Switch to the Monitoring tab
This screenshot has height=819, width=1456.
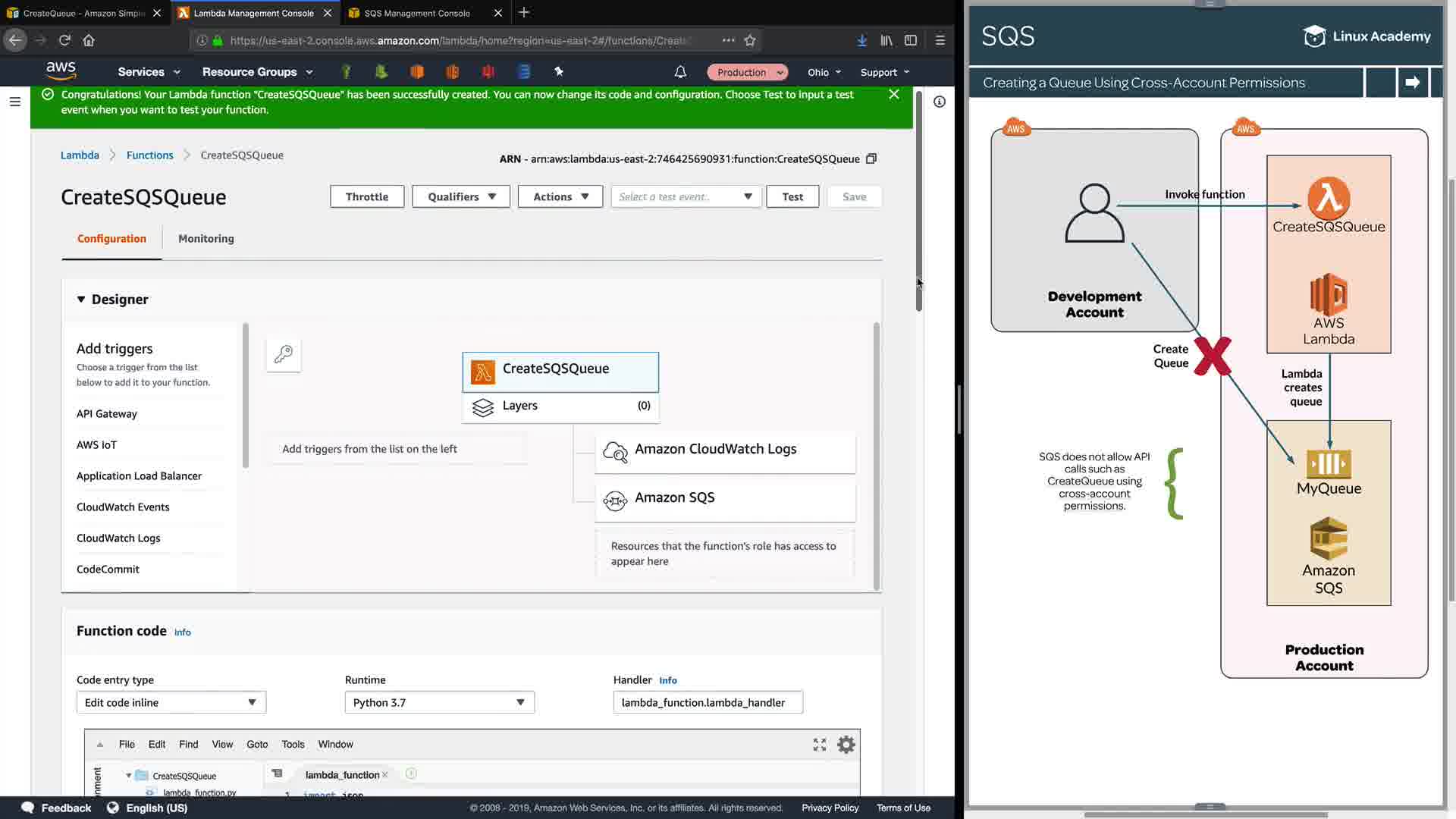click(x=206, y=238)
